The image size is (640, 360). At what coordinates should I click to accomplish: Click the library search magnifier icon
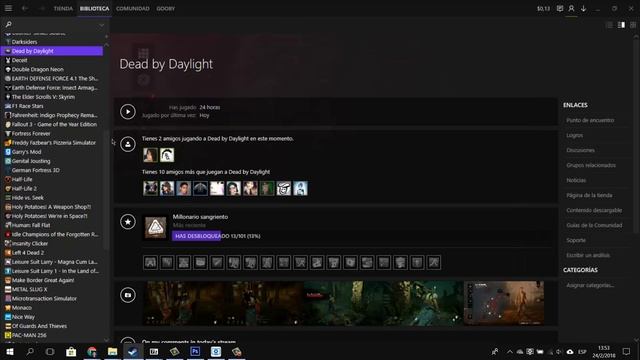pyautogui.click(x=9, y=24)
